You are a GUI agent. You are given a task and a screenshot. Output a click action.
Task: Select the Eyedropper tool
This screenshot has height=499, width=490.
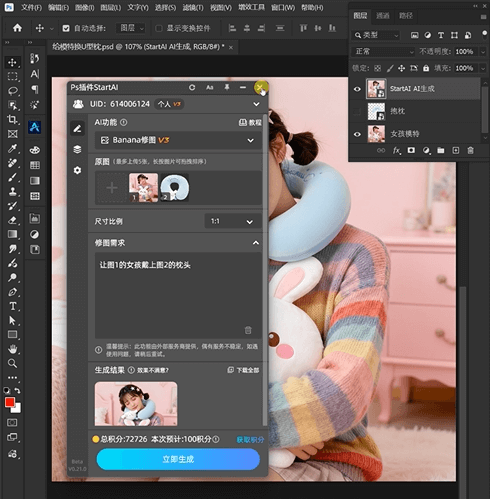[x=12, y=148]
